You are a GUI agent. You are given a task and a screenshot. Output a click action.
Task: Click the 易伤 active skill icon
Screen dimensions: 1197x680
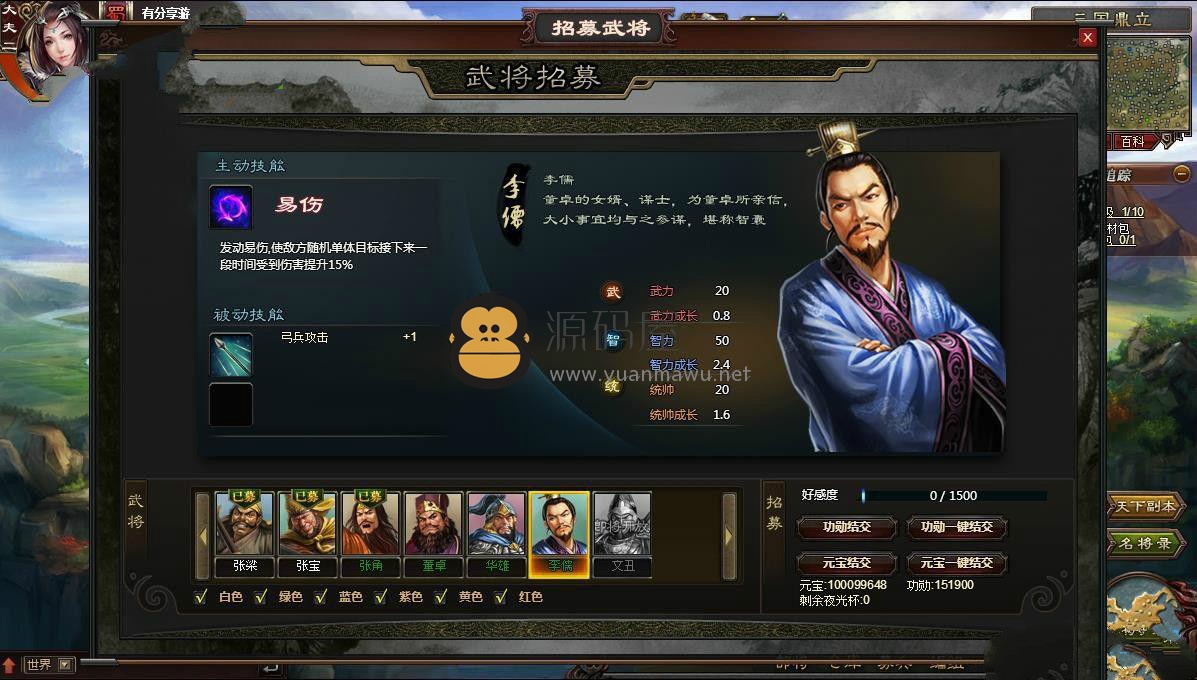[x=231, y=207]
